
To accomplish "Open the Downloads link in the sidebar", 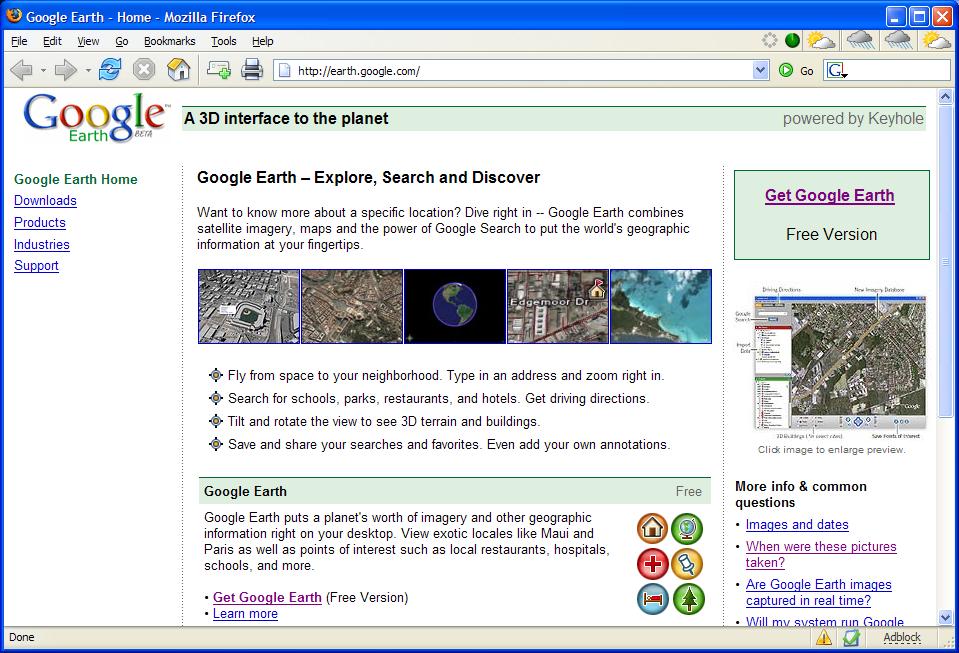I will pyautogui.click(x=45, y=201).
